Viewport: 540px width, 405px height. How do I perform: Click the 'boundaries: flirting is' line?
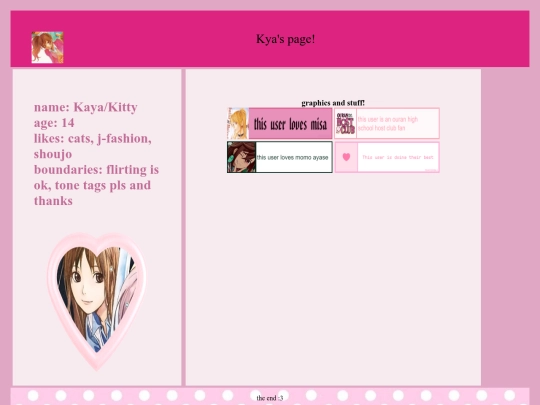click(96, 170)
